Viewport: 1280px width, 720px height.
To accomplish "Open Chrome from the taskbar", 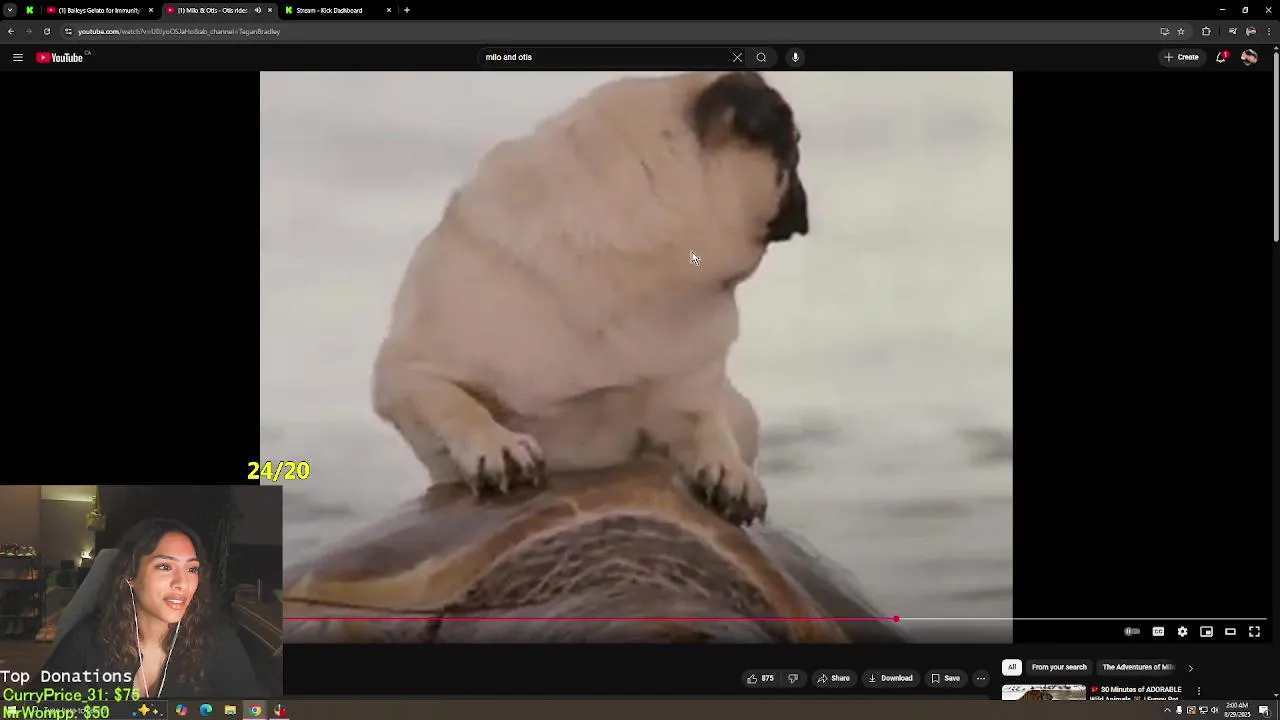I will pyautogui.click(x=255, y=711).
